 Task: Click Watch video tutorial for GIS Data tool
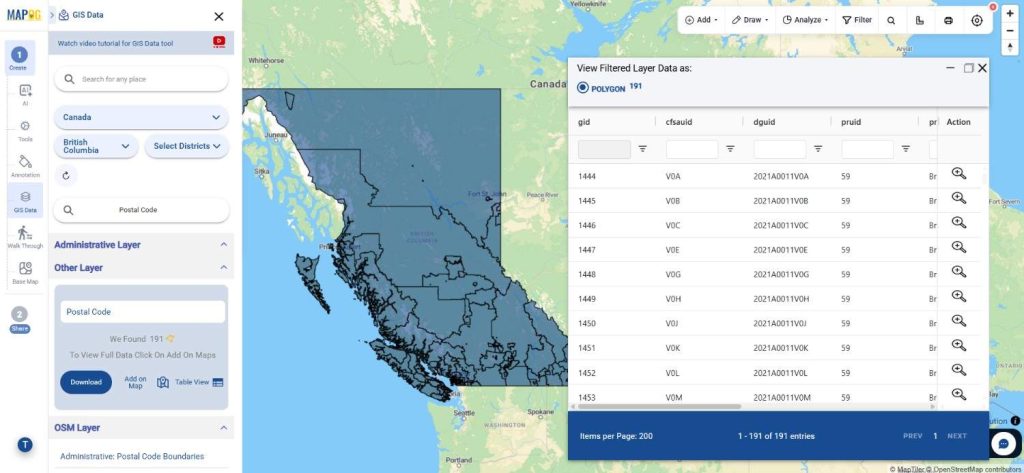(x=116, y=44)
